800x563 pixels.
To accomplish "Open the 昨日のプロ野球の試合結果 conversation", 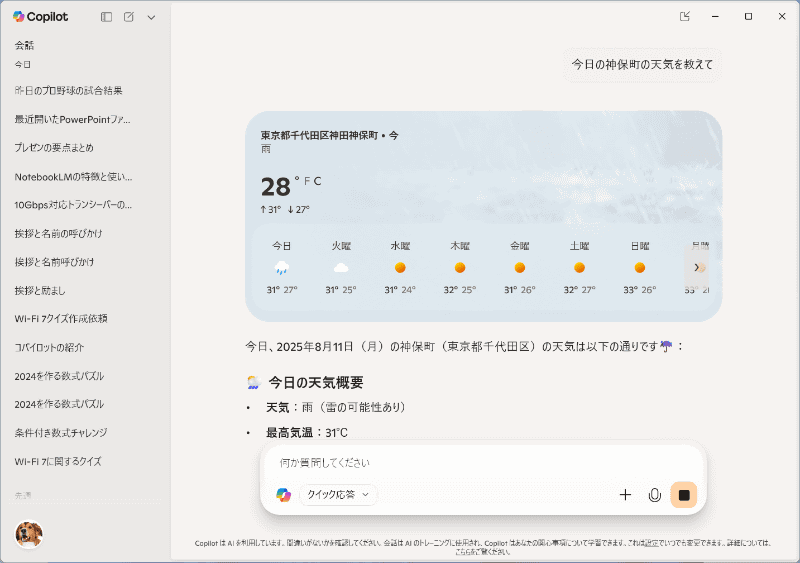I will [x=68, y=91].
